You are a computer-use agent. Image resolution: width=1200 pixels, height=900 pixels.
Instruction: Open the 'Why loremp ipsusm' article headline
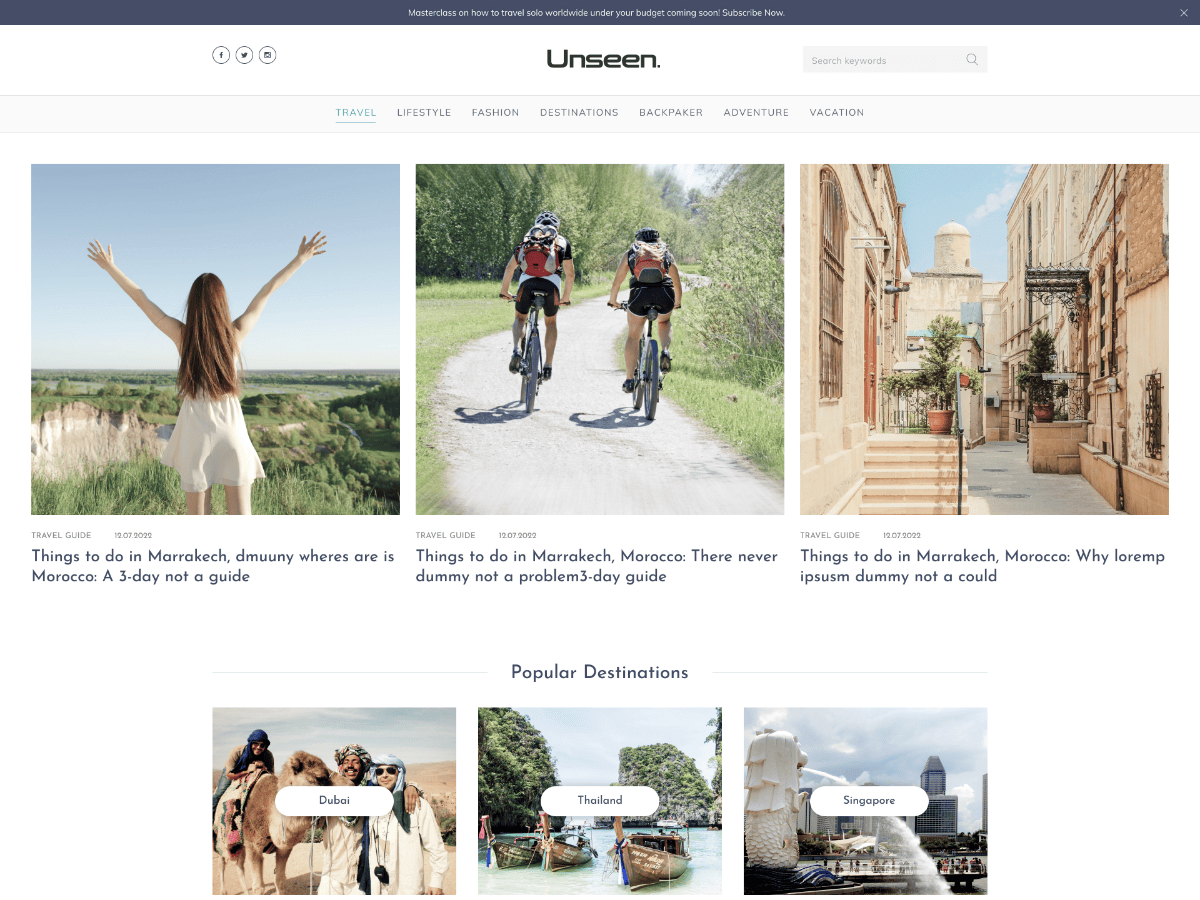click(x=982, y=566)
